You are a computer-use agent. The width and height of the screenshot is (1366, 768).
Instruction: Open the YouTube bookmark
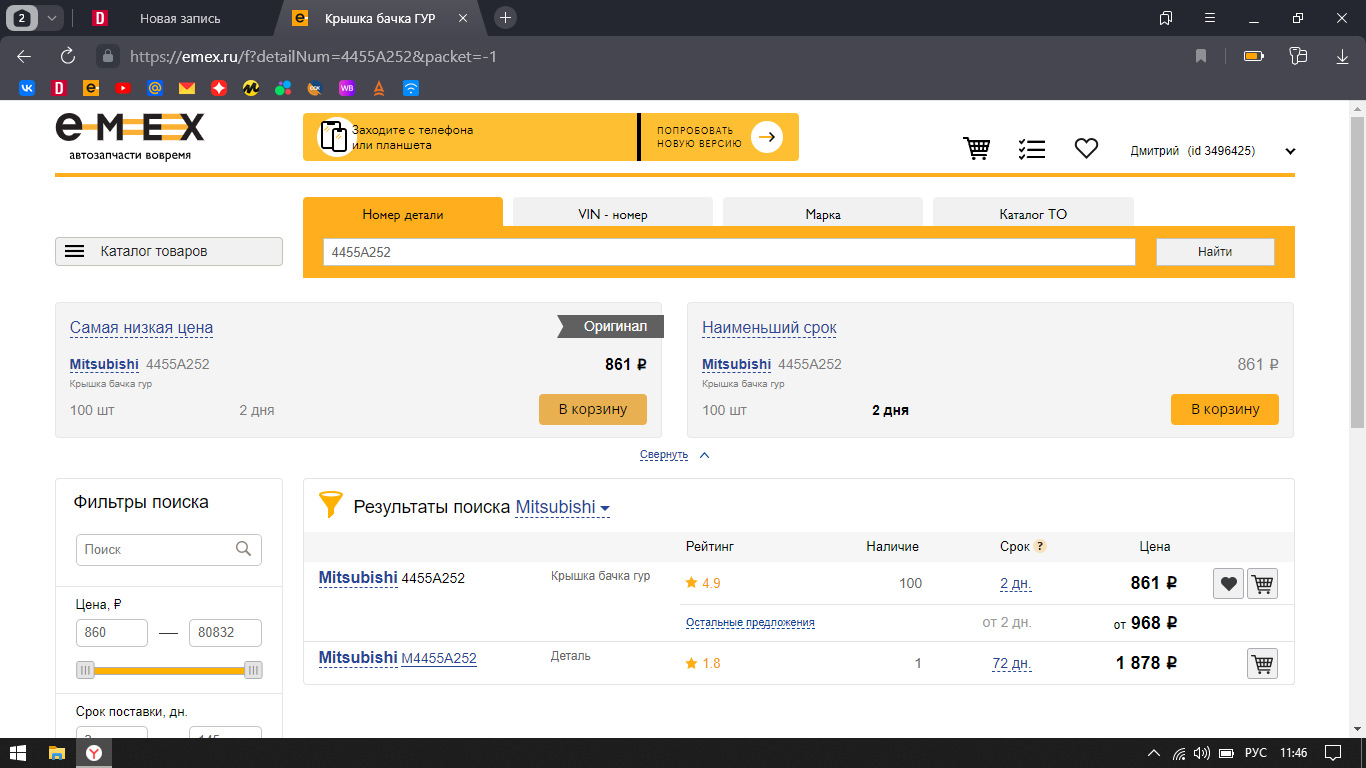(123, 88)
